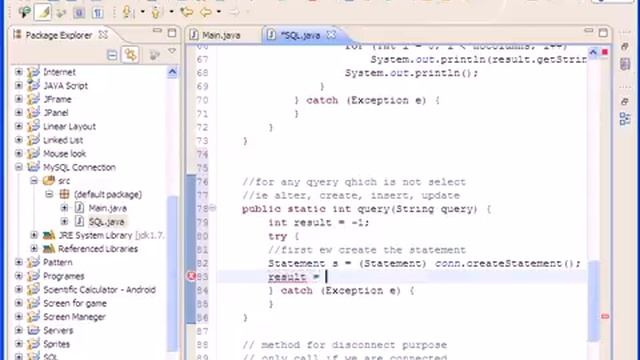This screenshot has height=360, width=640.
Task: Click red error indicator atop overview ruler
Action: click(605, 52)
